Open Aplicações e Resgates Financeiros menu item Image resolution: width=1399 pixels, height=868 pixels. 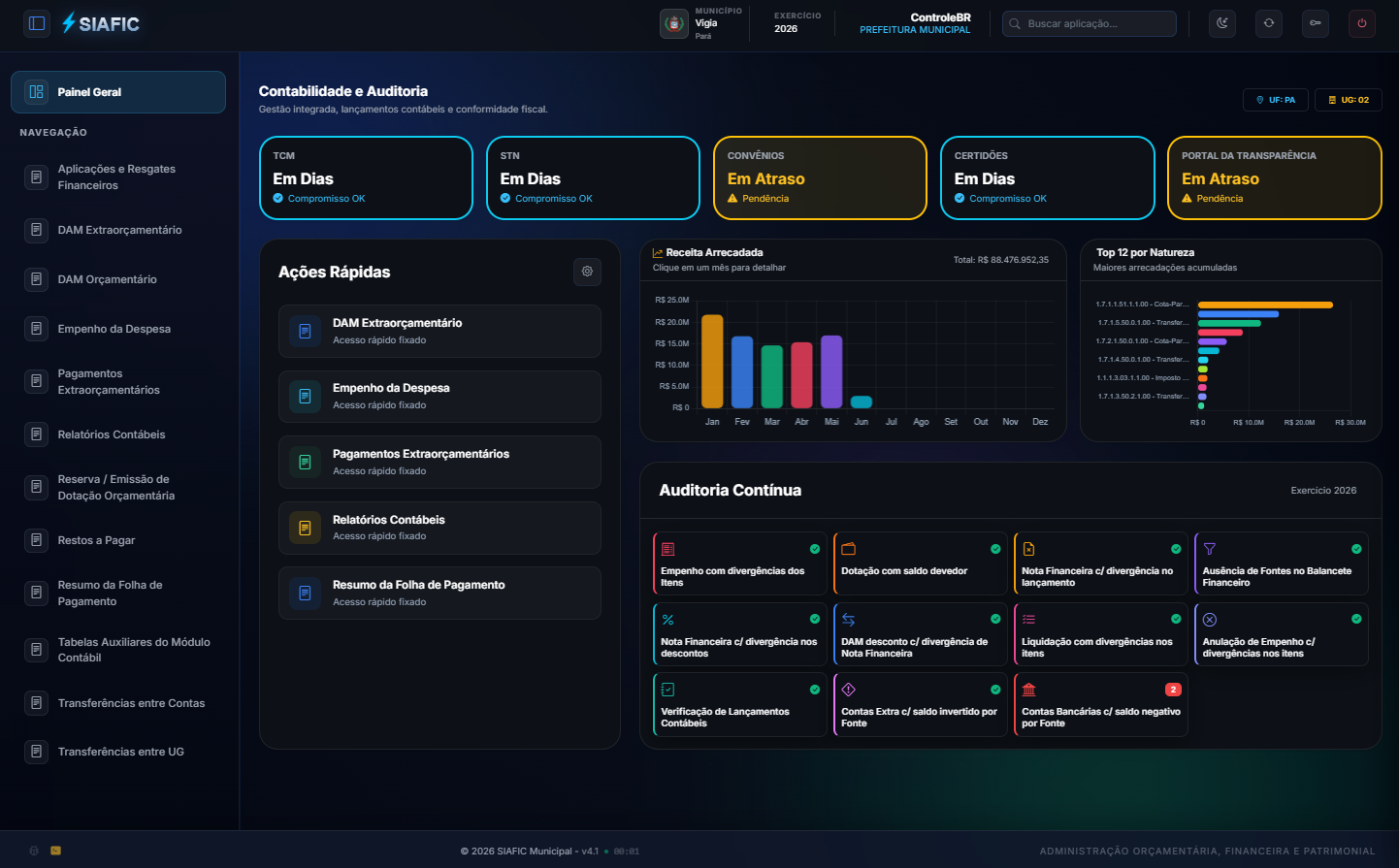[118, 177]
